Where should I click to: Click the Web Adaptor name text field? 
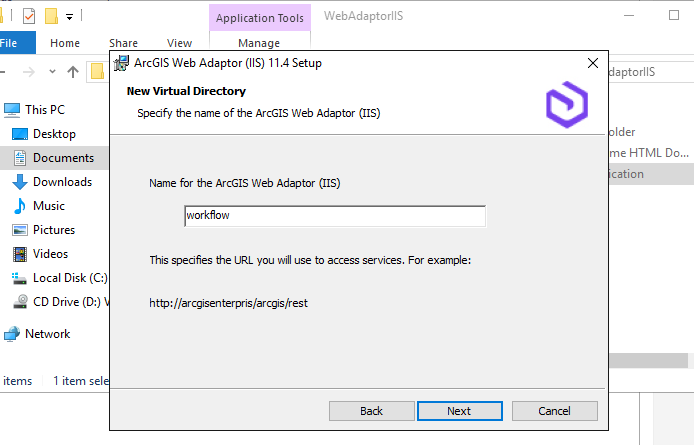[335, 216]
